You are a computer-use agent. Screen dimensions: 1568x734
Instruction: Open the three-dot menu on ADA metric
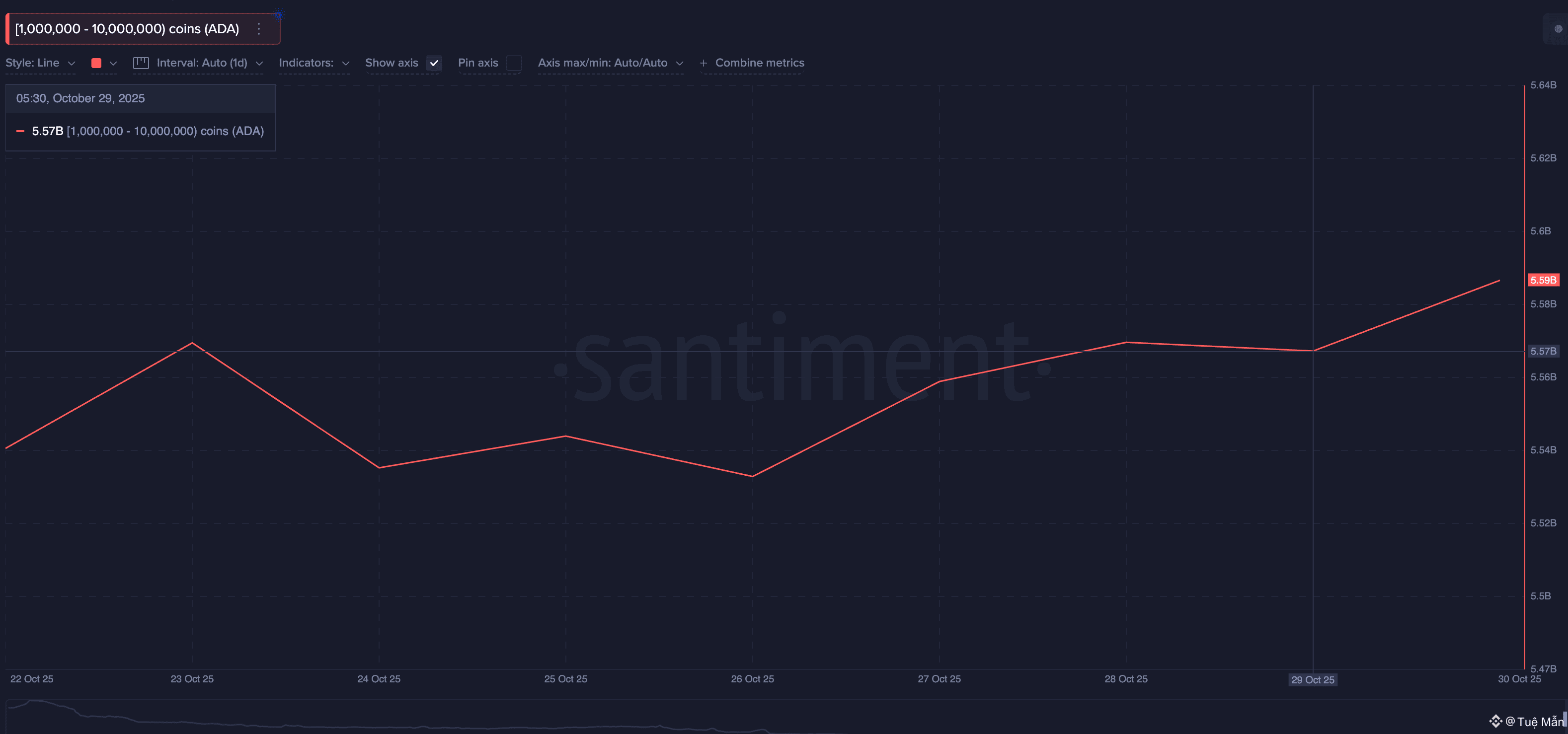click(x=259, y=29)
